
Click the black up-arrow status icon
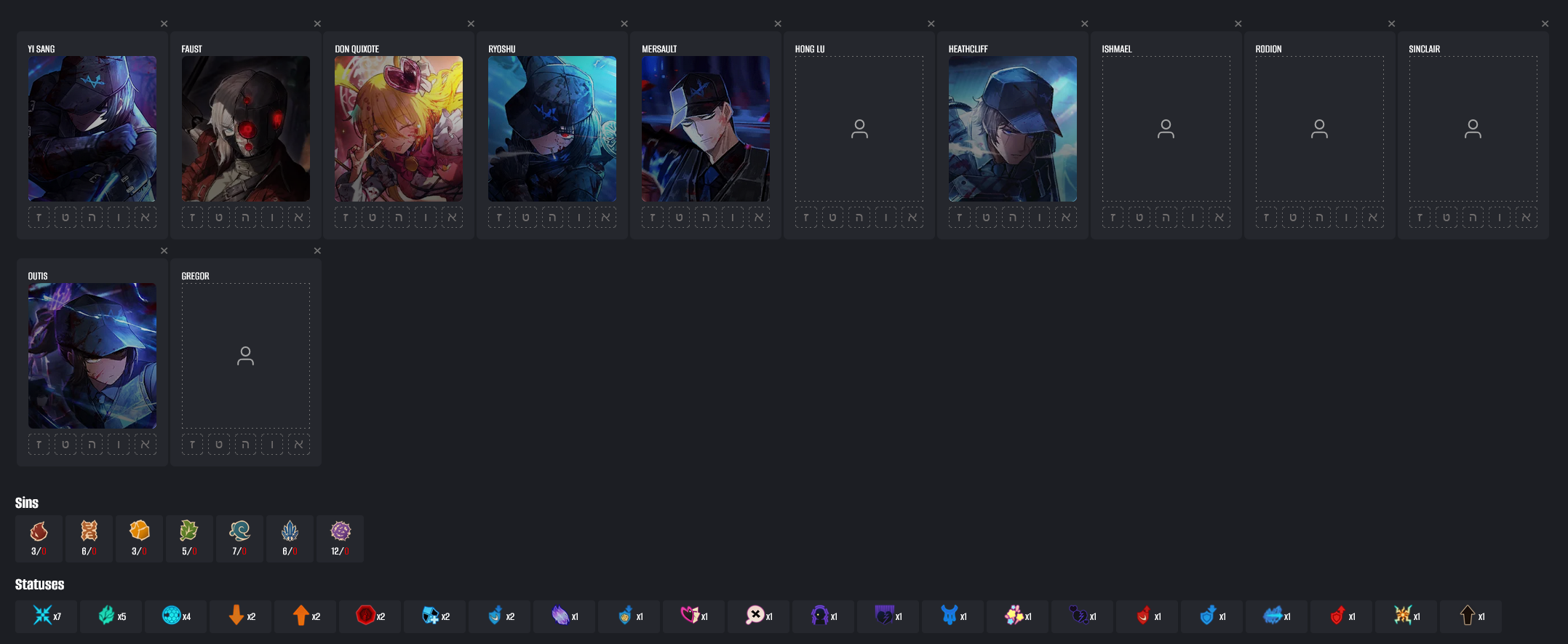pyautogui.click(x=1467, y=616)
